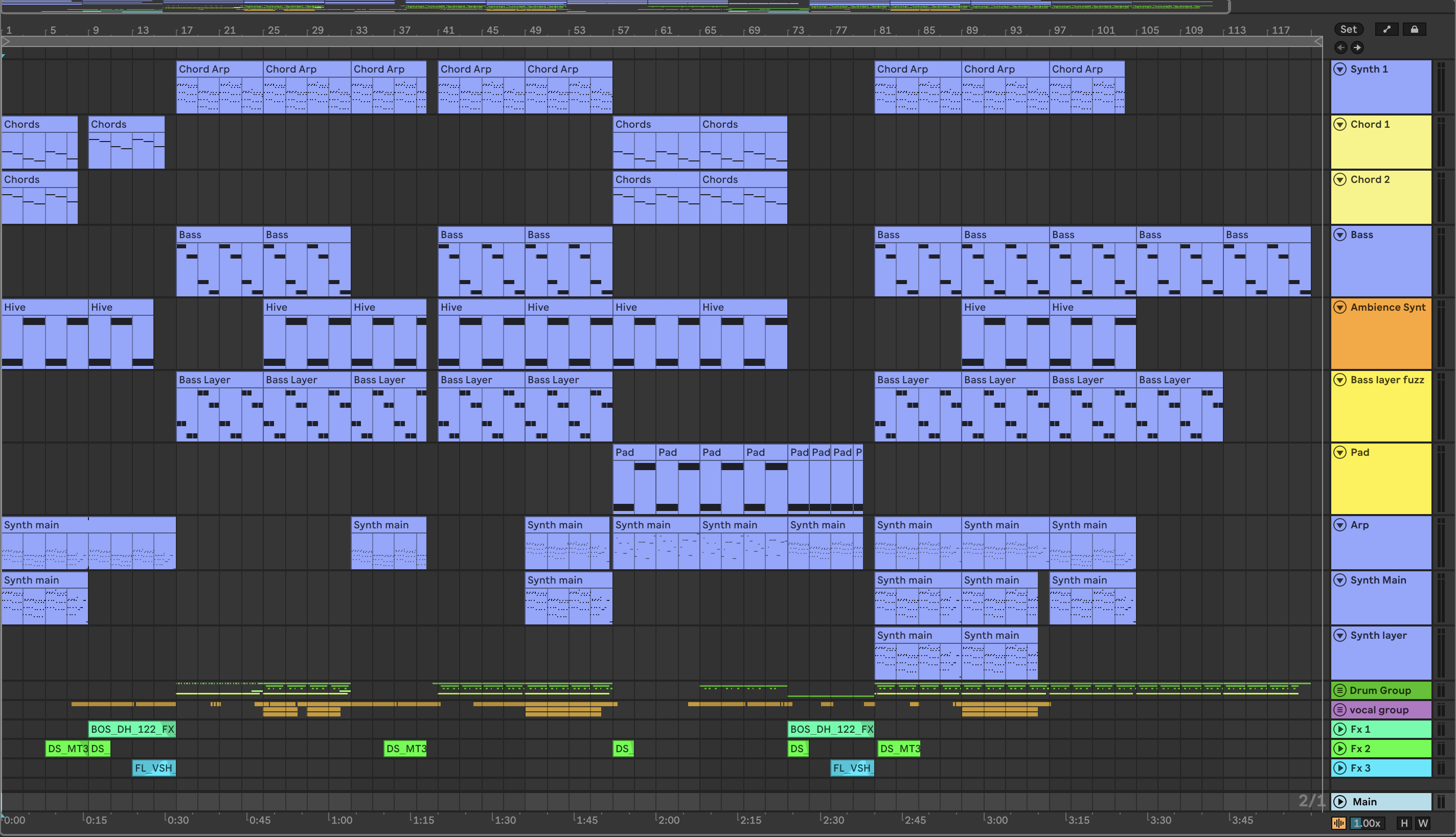This screenshot has width=1456, height=837.
Task: Select the BOS_DH_122_FX clip at bar 9
Action: point(132,729)
